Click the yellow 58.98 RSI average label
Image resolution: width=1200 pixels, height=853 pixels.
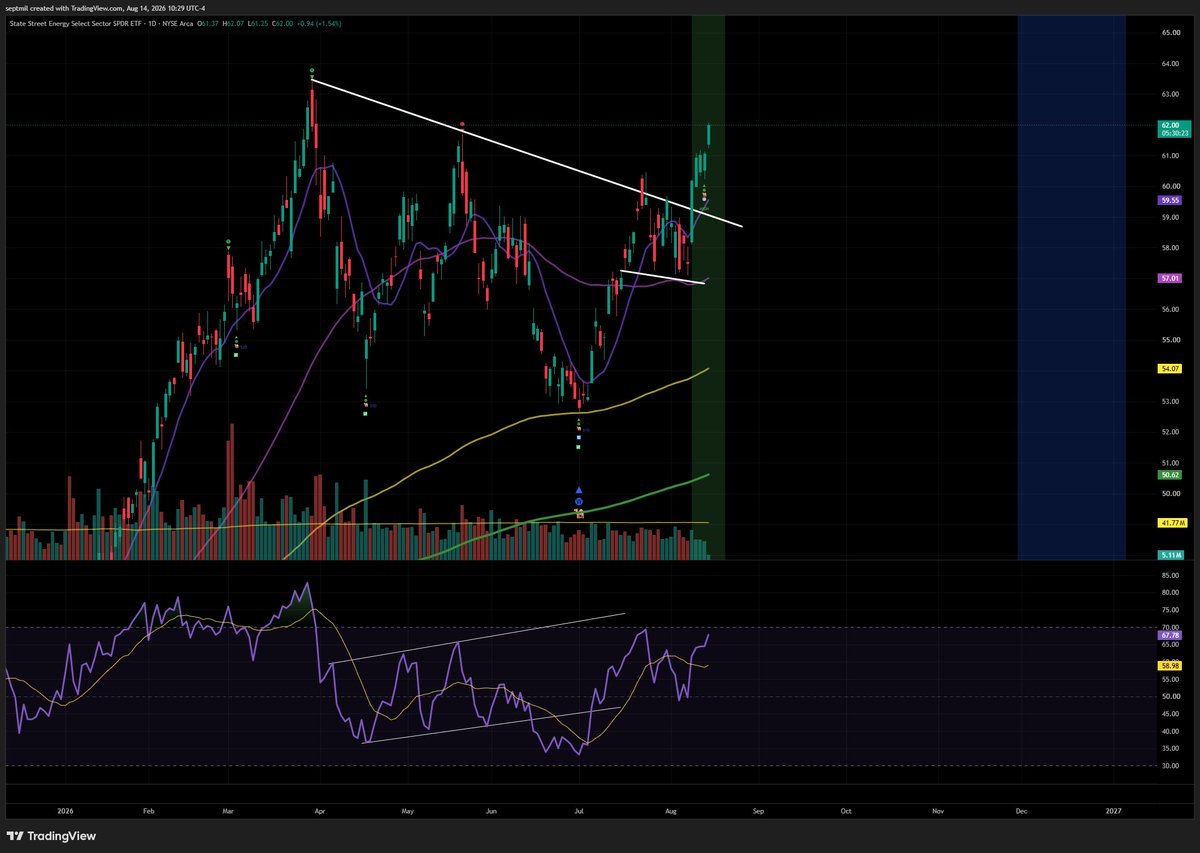1170,665
